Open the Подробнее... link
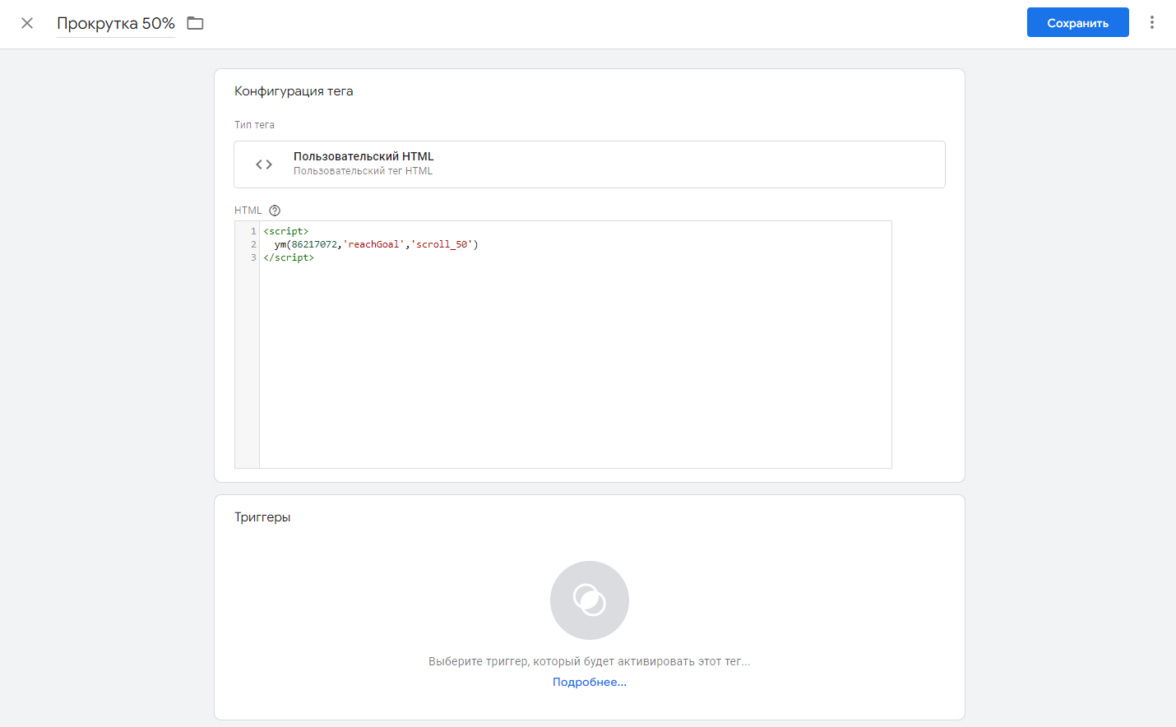The image size is (1176, 727). click(x=589, y=682)
